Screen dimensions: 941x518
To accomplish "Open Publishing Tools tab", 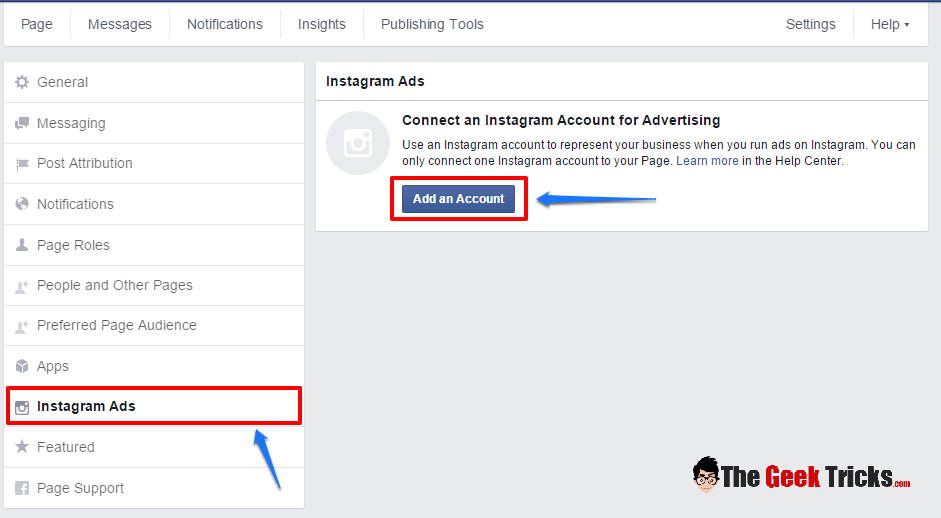I will (x=432, y=24).
